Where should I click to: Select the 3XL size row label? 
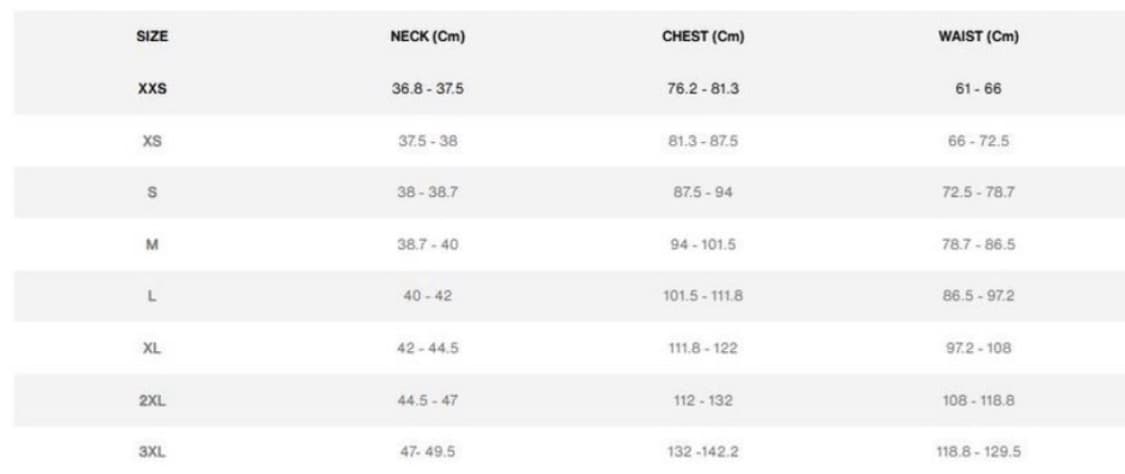pyautogui.click(x=152, y=452)
